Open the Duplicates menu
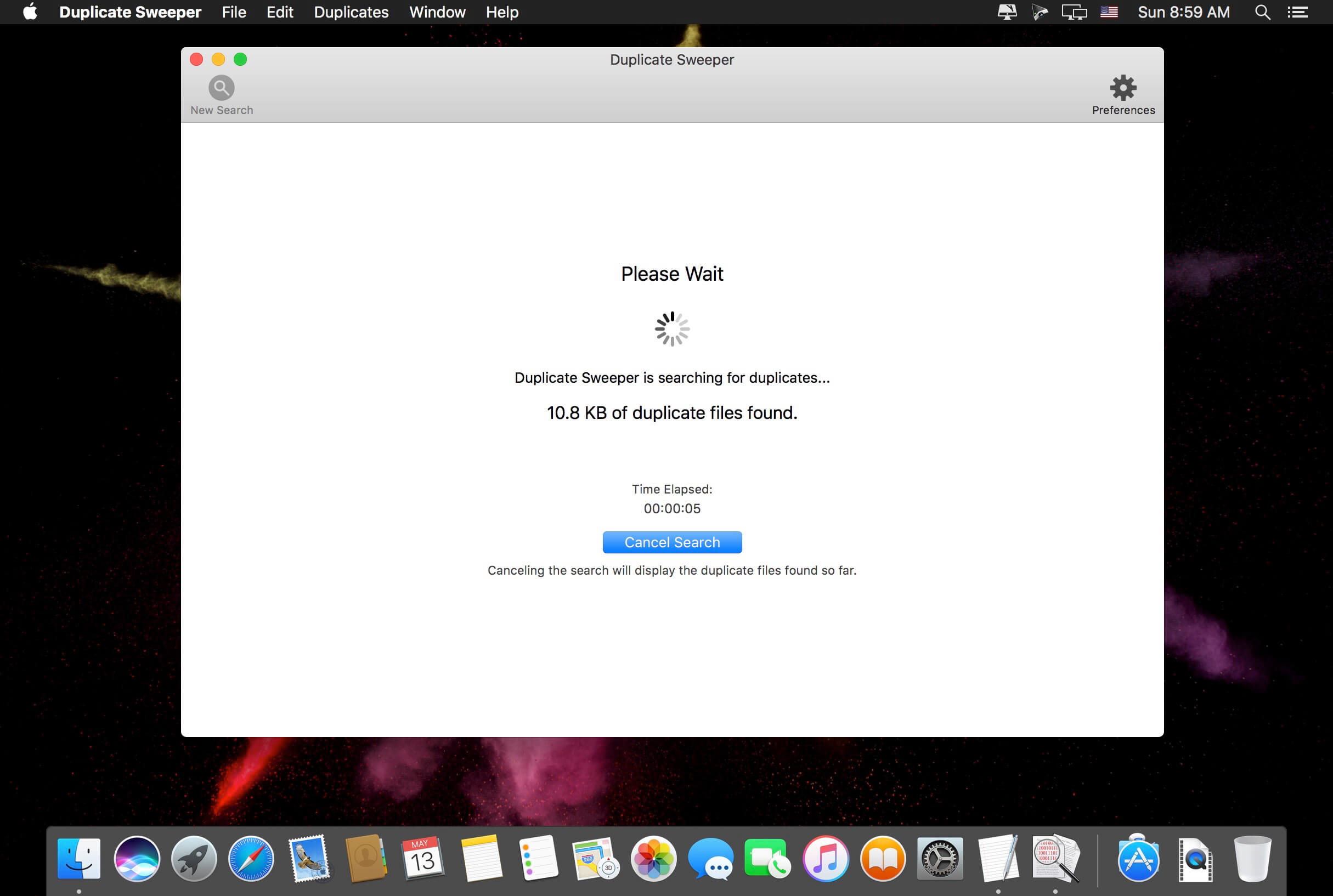Viewport: 1333px width, 896px height. 351,12
